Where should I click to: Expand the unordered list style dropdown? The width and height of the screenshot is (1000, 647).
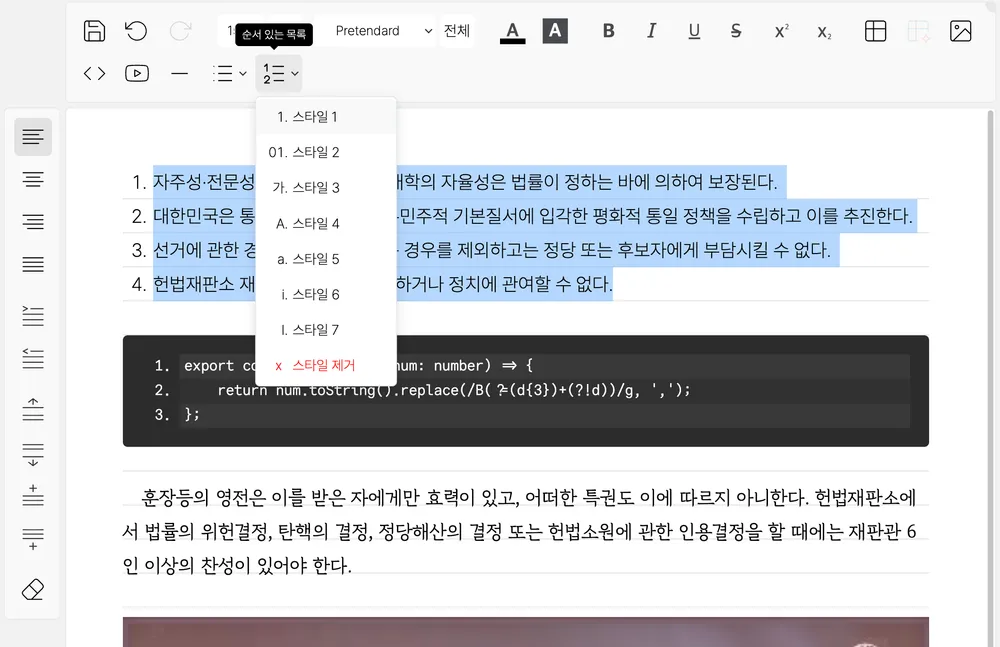229,73
